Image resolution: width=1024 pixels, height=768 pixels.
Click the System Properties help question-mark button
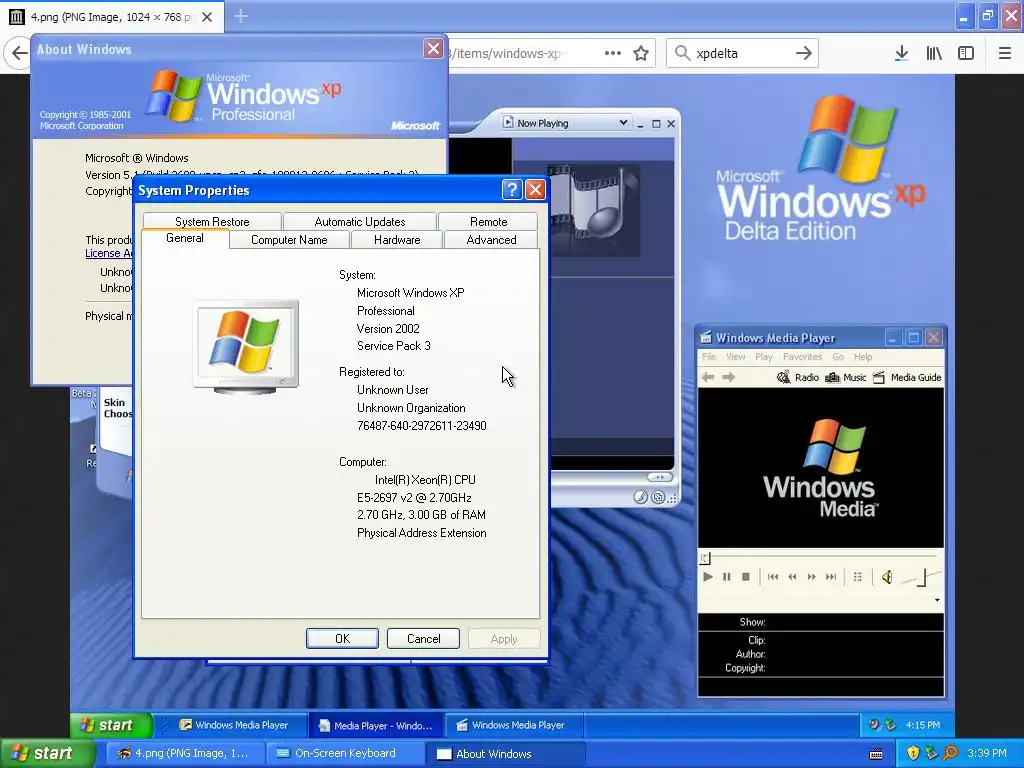pyautogui.click(x=512, y=190)
